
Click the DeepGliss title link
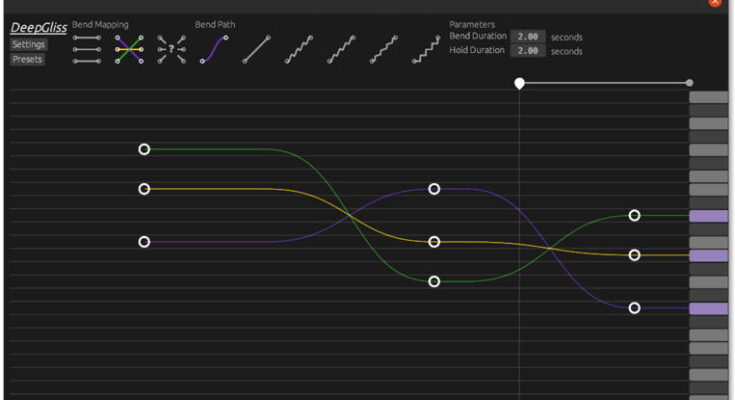pyautogui.click(x=39, y=28)
